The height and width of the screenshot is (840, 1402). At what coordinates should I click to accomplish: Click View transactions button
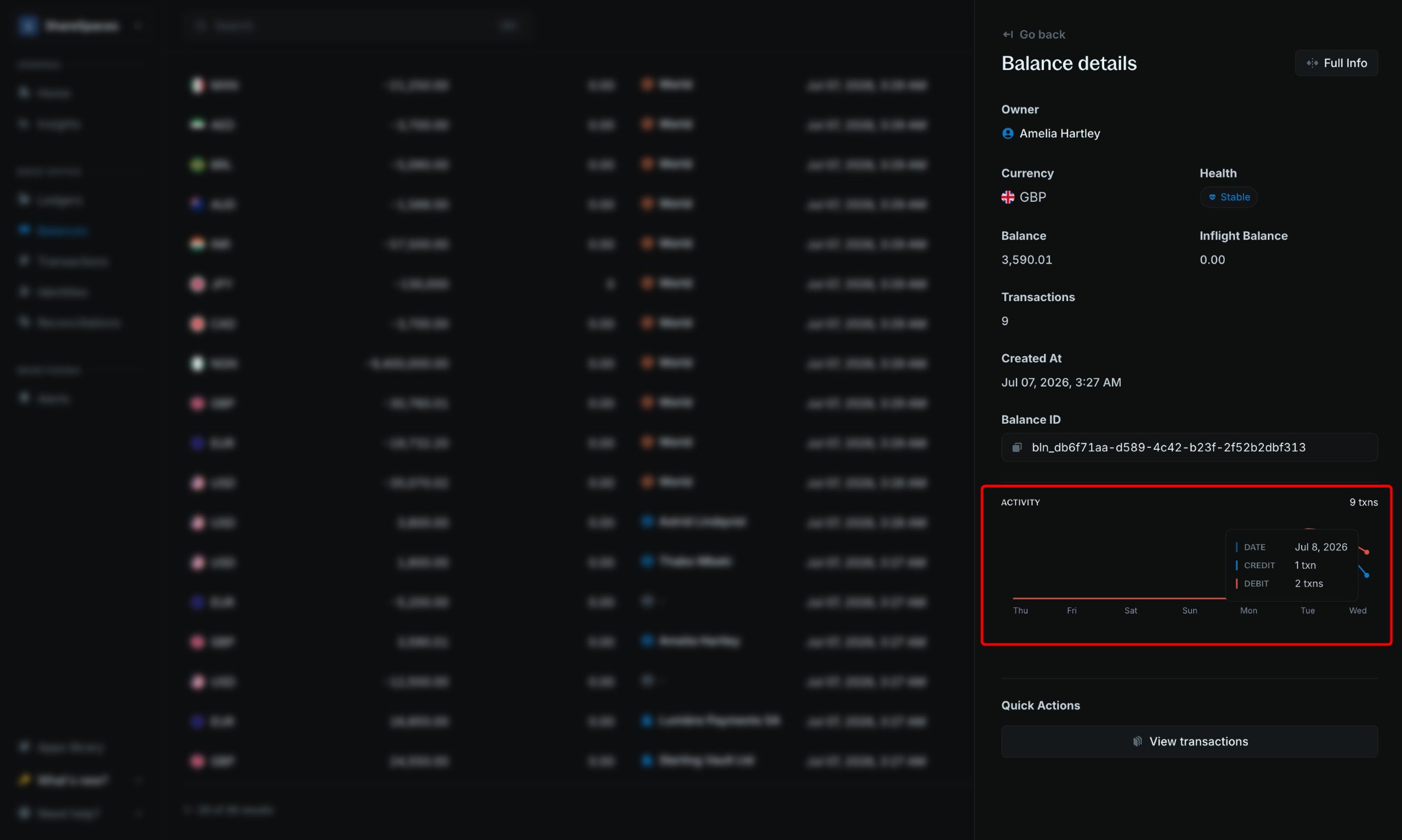pyautogui.click(x=1189, y=741)
